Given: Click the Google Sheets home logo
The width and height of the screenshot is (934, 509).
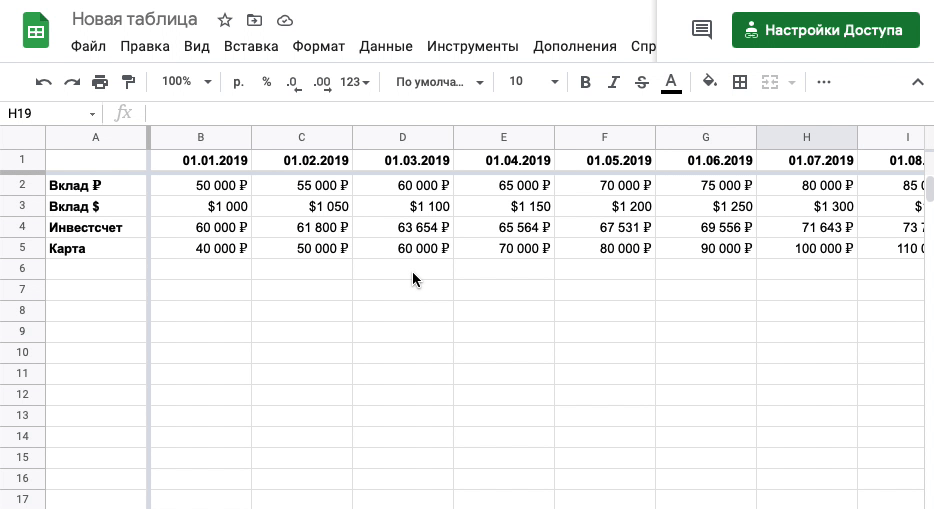Looking at the screenshot, I should point(36,31).
